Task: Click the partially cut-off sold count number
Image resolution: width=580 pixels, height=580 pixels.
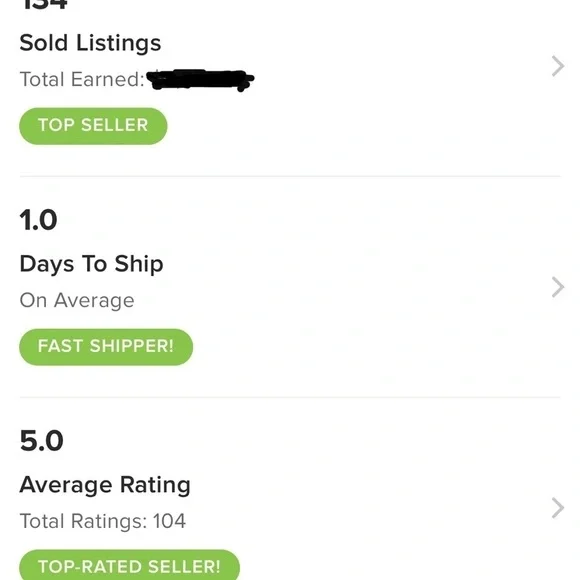Action: (x=44, y=4)
